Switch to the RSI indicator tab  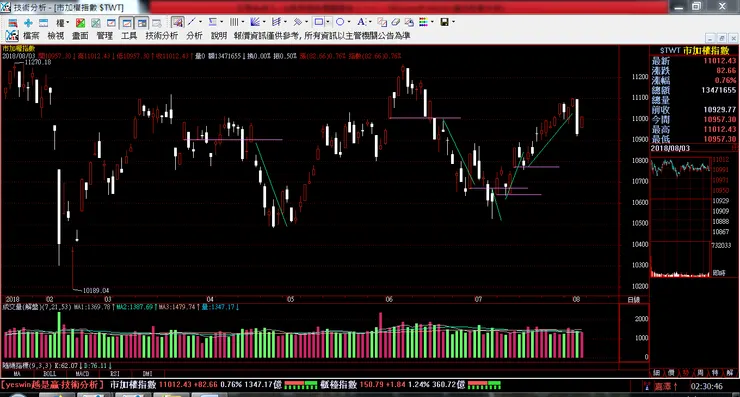115,373
